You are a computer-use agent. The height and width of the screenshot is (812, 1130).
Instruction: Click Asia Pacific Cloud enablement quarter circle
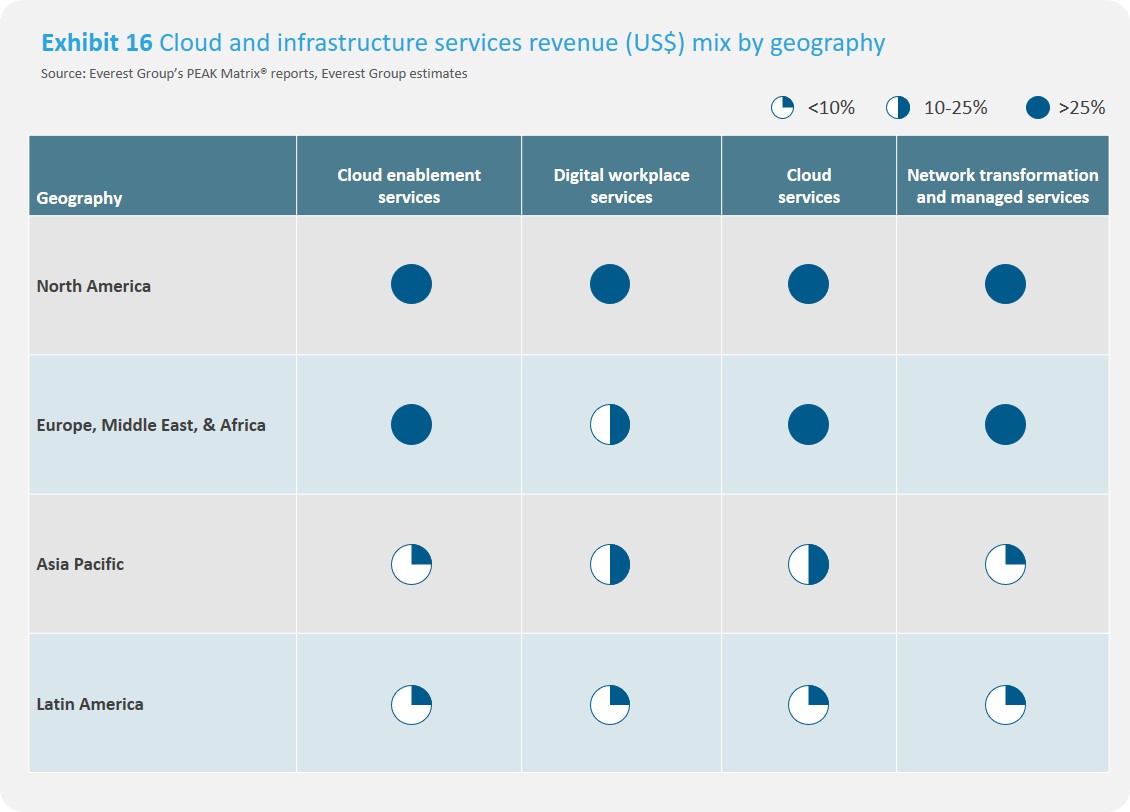tap(411, 565)
